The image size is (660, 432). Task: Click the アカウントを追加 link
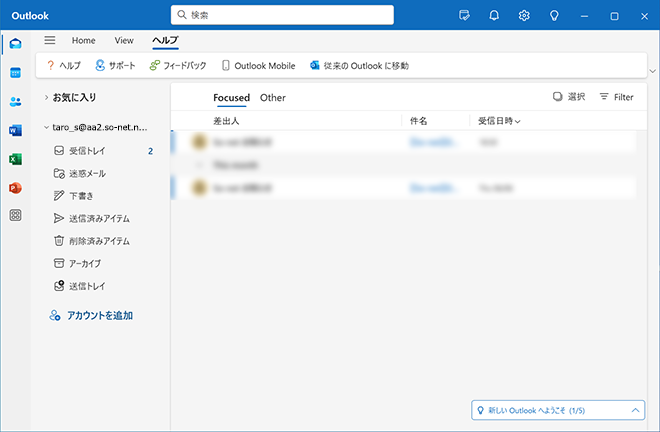tap(98, 315)
